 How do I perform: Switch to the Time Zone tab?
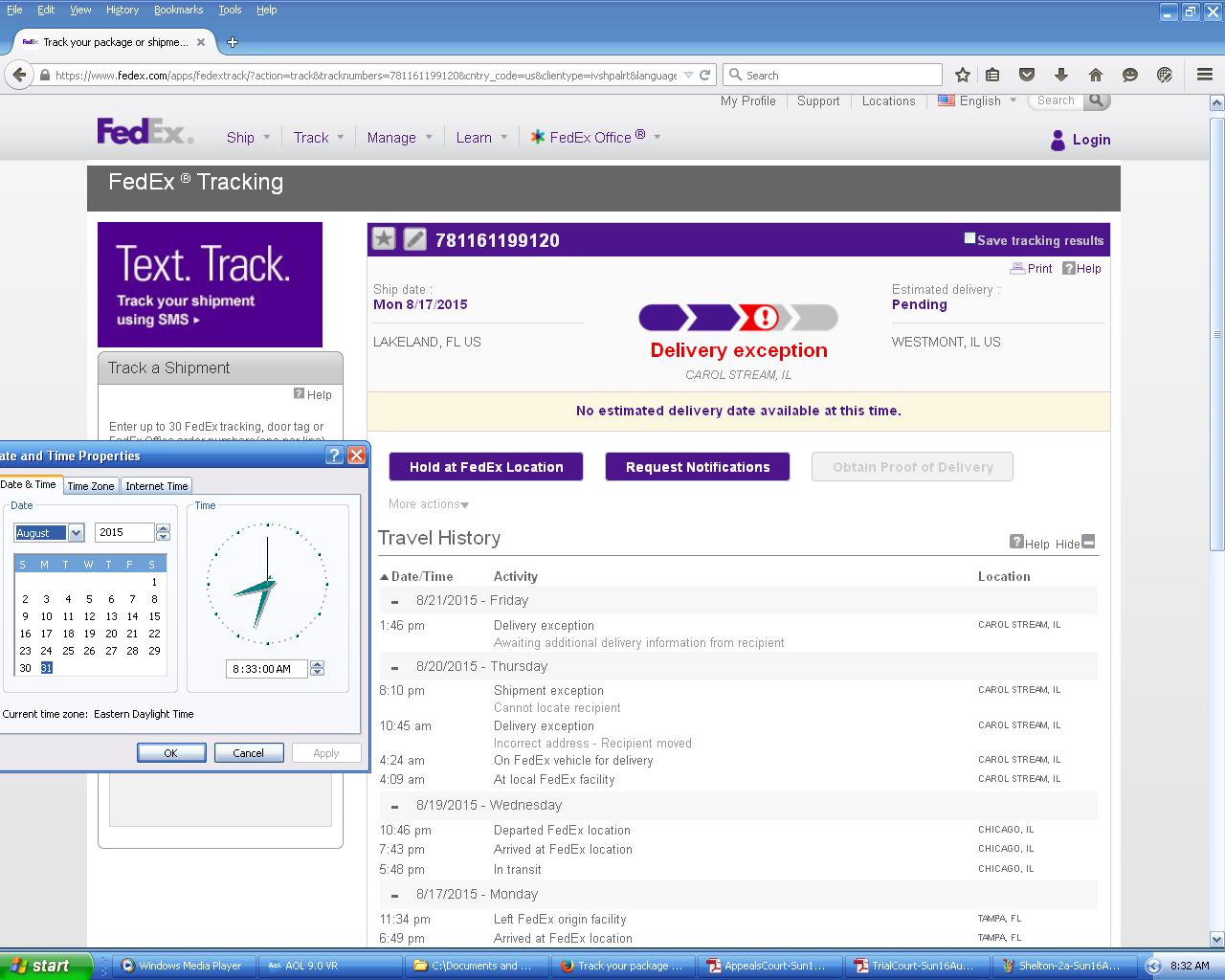pyautogui.click(x=91, y=486)
